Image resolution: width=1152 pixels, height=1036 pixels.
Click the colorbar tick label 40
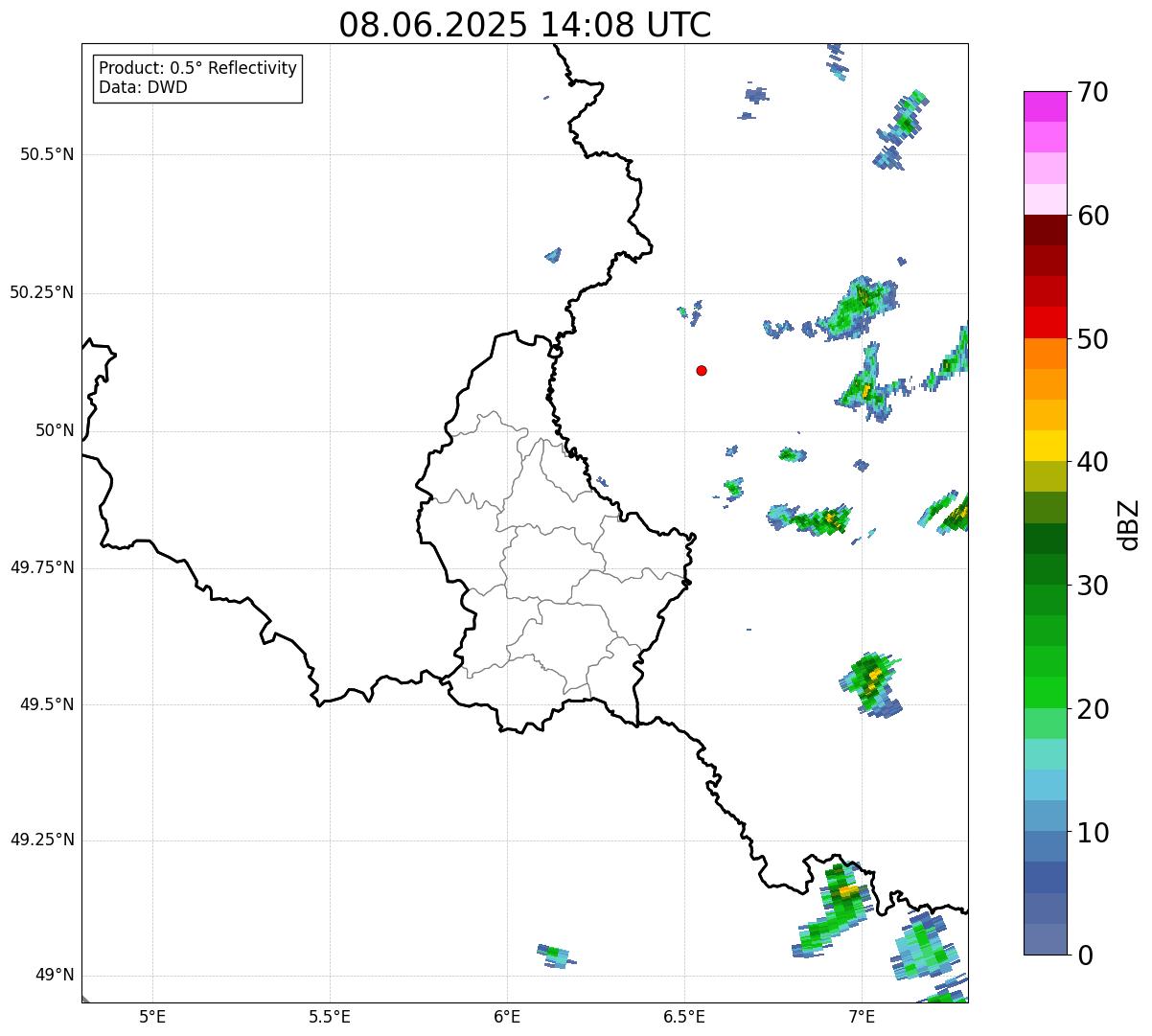[1093, 462]
